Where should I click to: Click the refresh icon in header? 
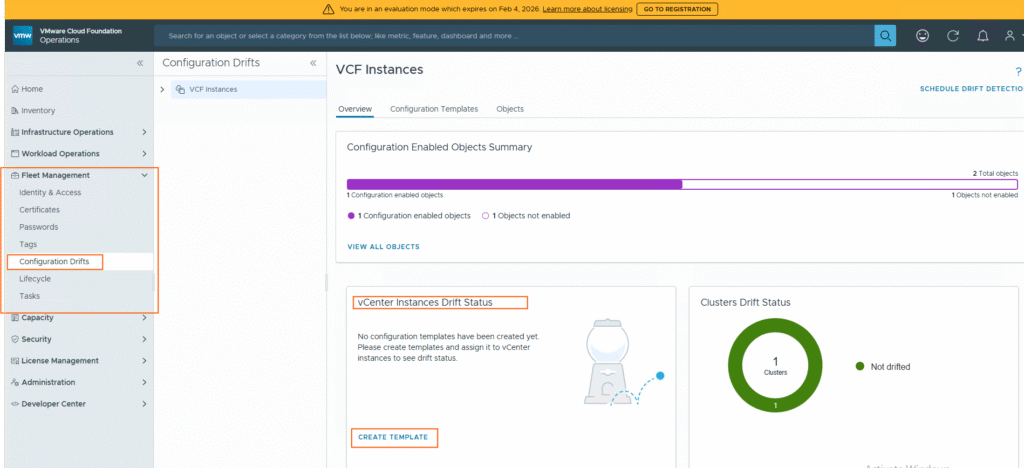953,36
